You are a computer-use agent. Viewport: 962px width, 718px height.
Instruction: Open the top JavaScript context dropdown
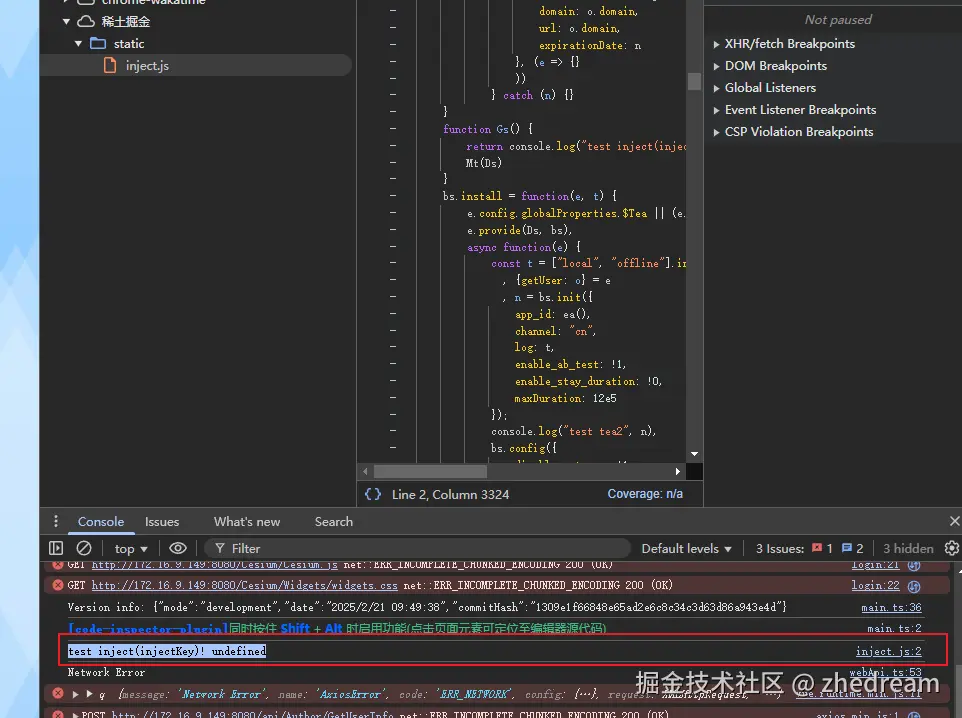(x=130, y=548)
